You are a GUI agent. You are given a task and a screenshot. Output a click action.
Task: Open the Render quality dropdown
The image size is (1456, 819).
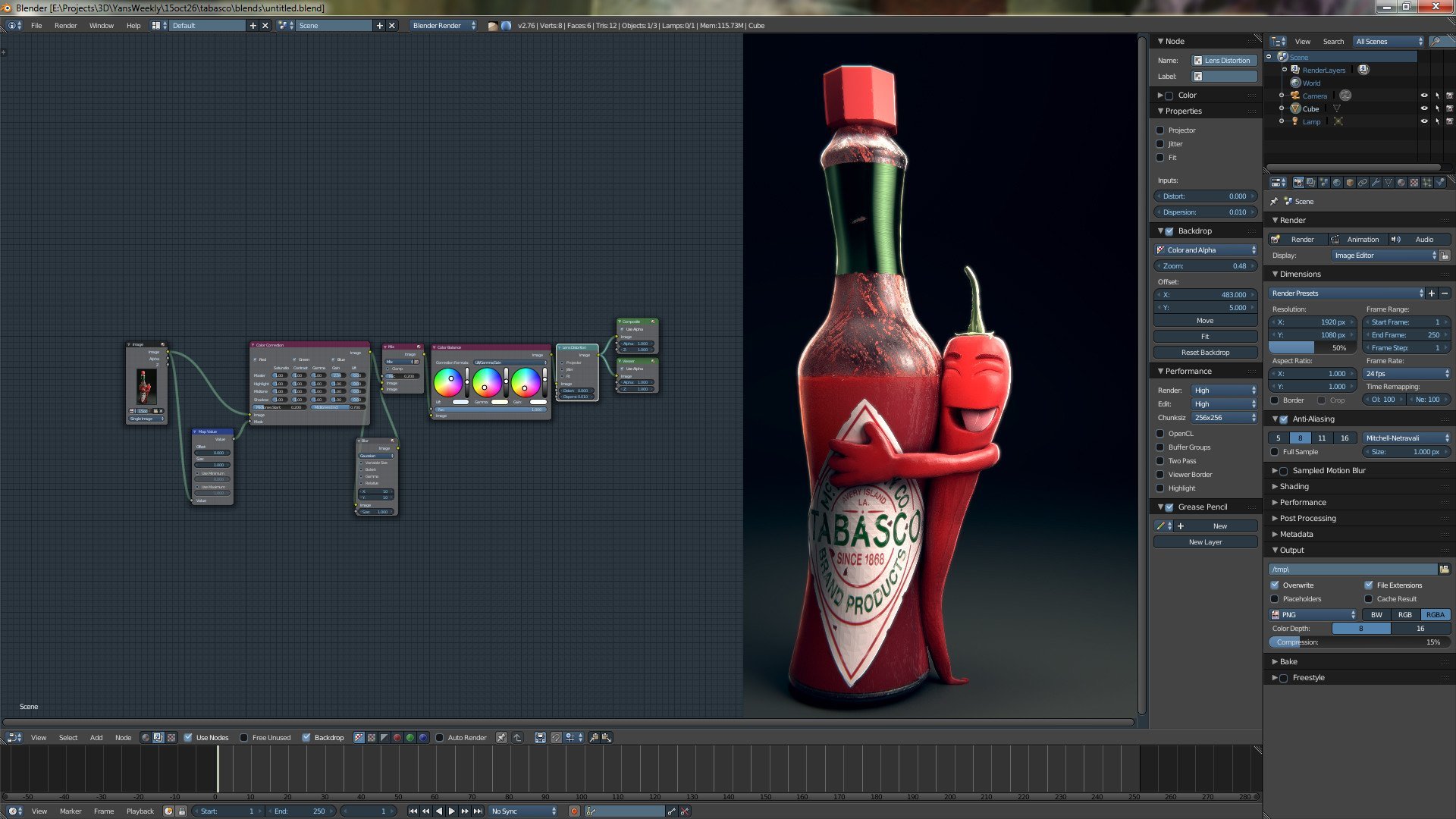tap(1224, 391)
